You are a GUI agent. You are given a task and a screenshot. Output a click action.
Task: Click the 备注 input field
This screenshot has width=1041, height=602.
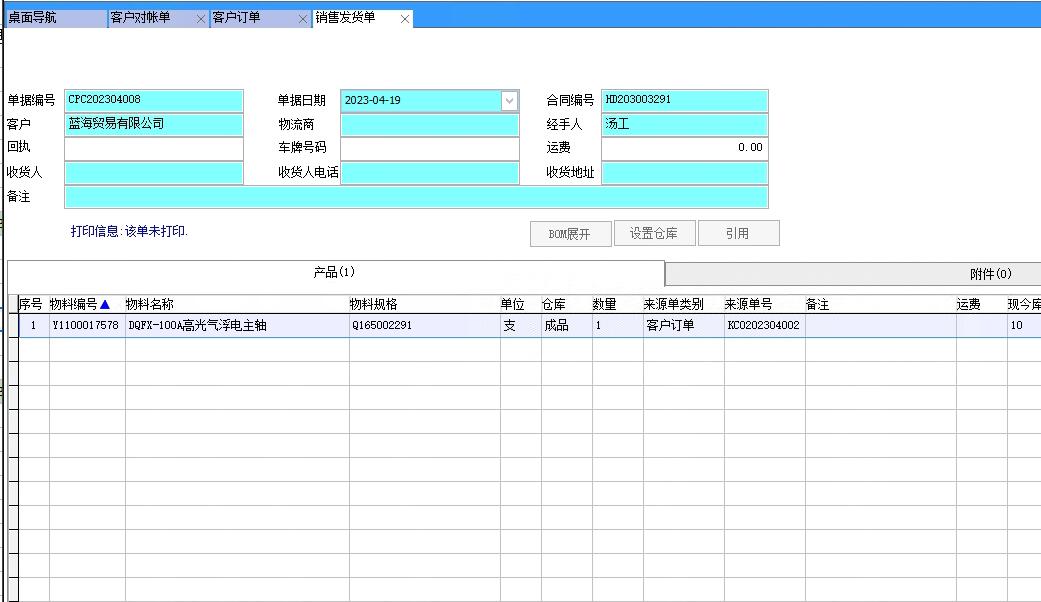[416, 197]
